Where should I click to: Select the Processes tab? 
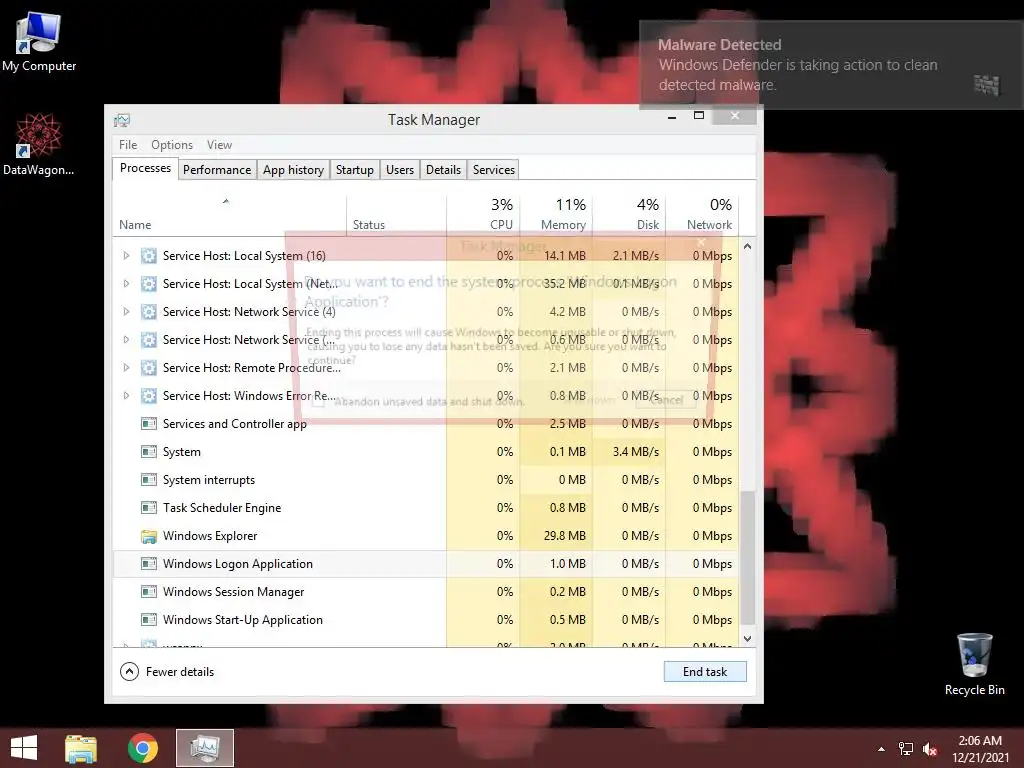145,168
